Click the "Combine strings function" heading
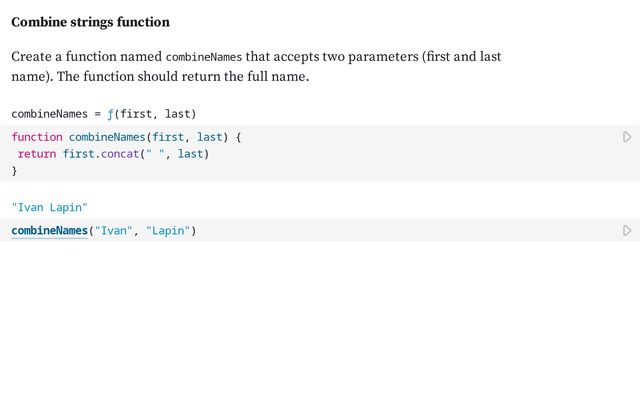Viewport: 640px width, 400px height. (x=90, y=22)
